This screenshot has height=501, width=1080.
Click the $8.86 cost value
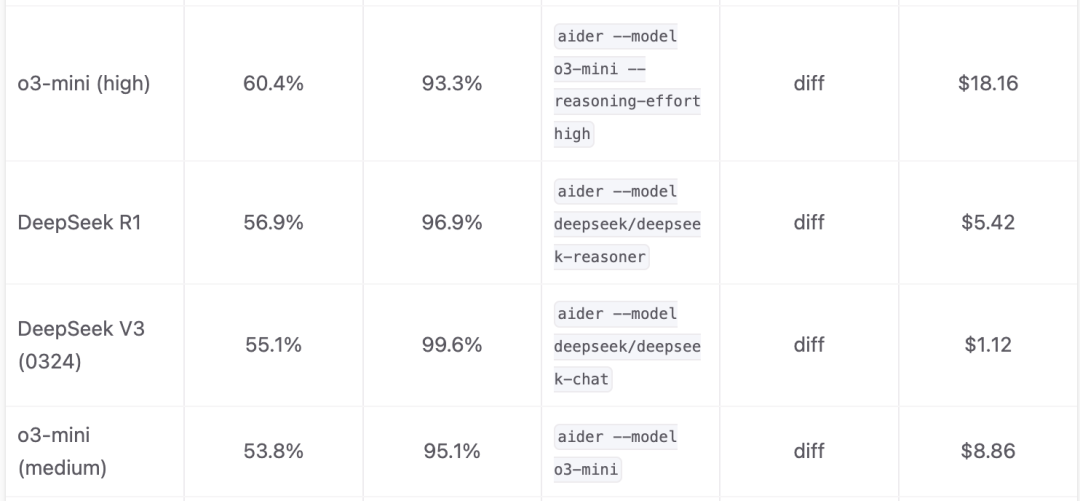pos(988,452)
